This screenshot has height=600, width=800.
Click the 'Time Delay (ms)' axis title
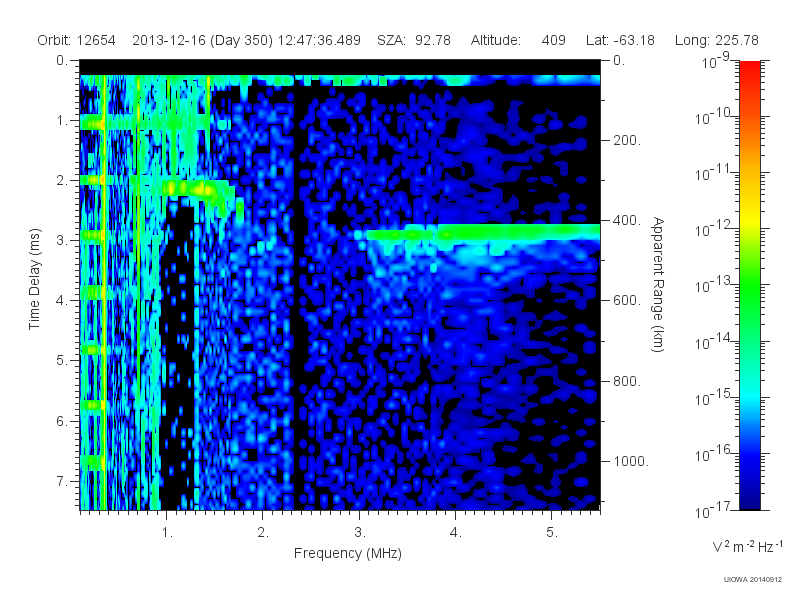tap(34, 279)
